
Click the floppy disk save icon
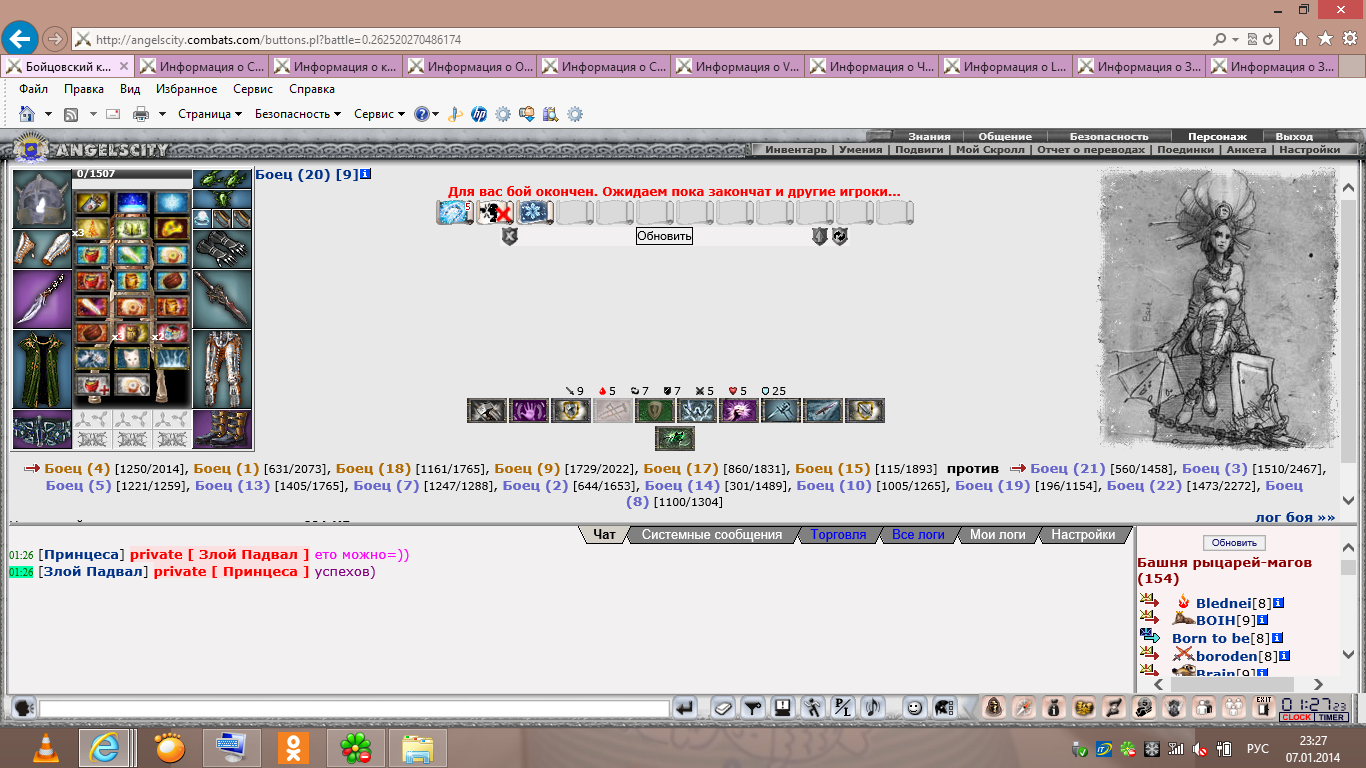(x=783, y=708)
